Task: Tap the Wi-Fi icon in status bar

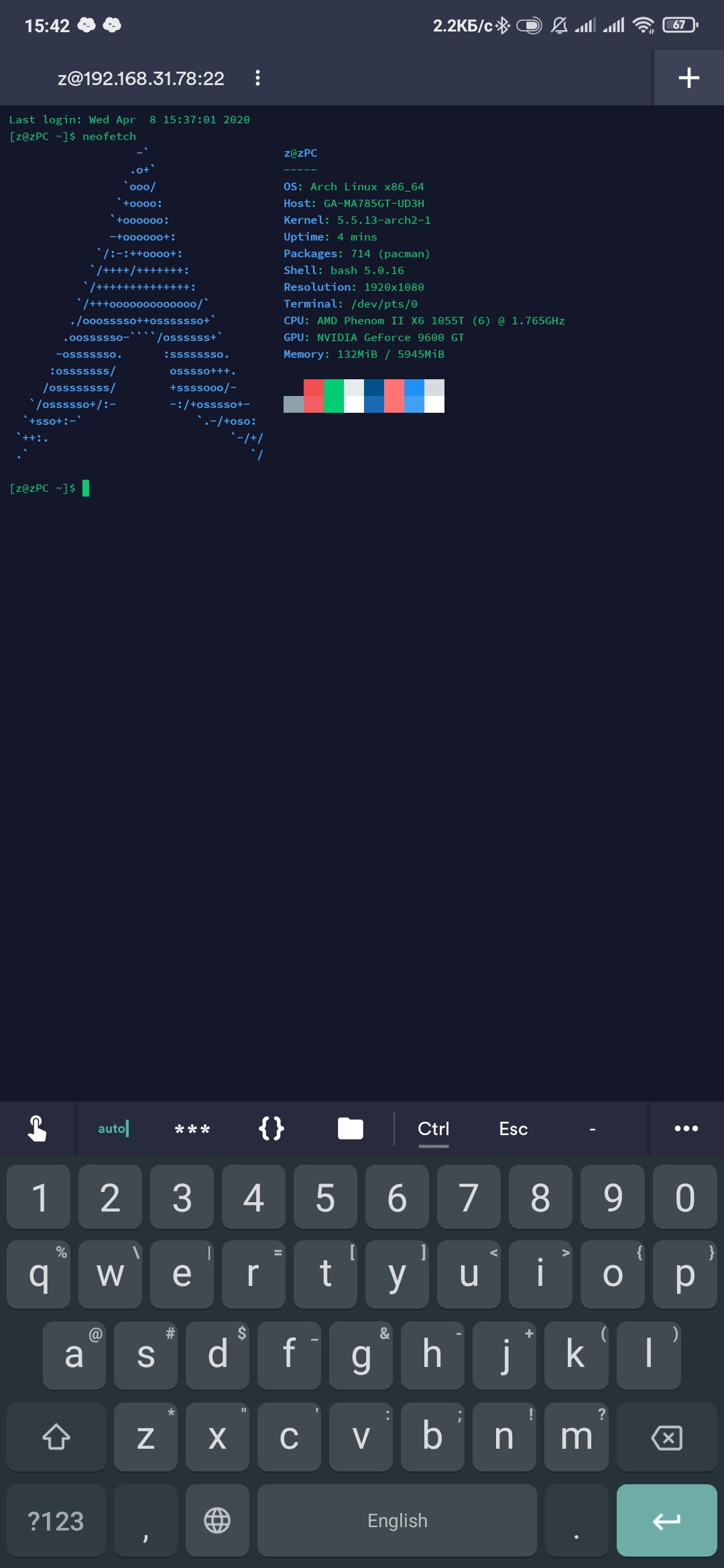Action: [644, 25]
